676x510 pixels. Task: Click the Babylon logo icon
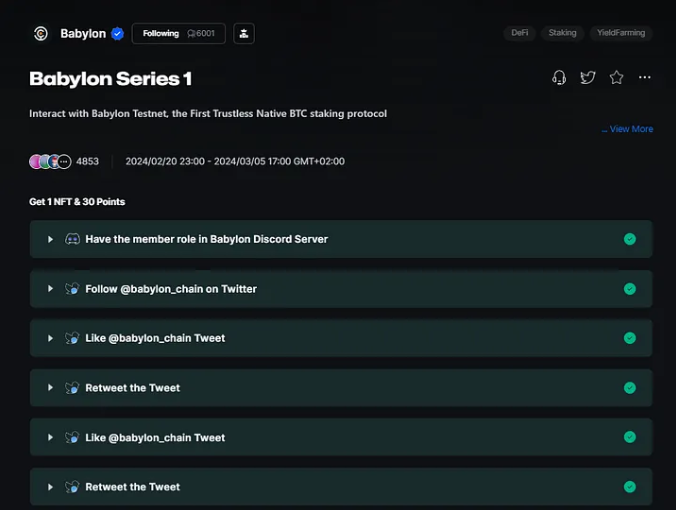pyautogui.click(x=41, y=33)
